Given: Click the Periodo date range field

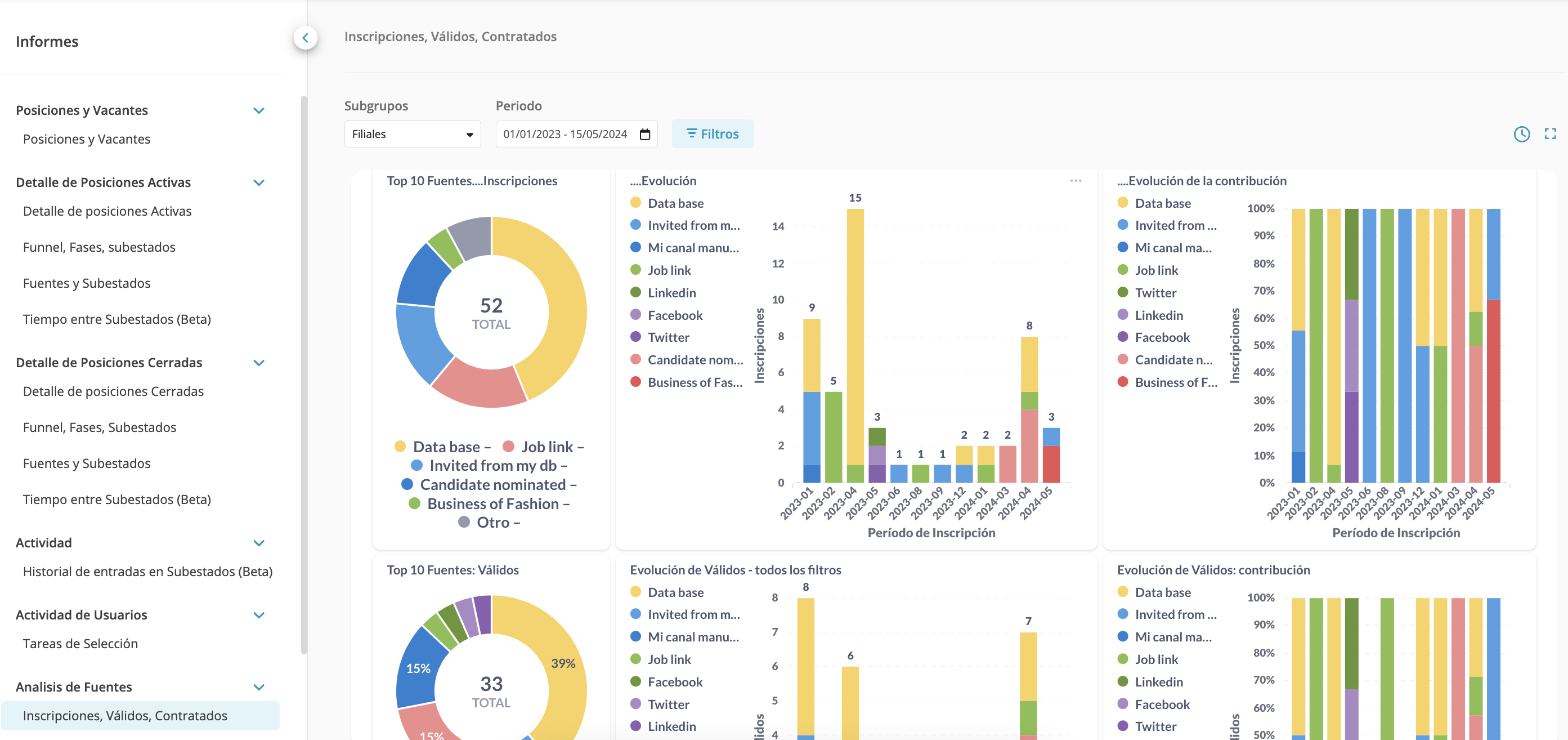Looking at the screenshot, I should pyautogui.click(x=565, y=134).
